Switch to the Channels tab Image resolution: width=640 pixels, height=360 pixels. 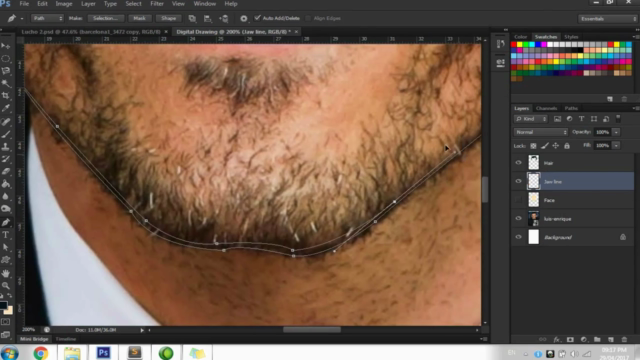546,108
